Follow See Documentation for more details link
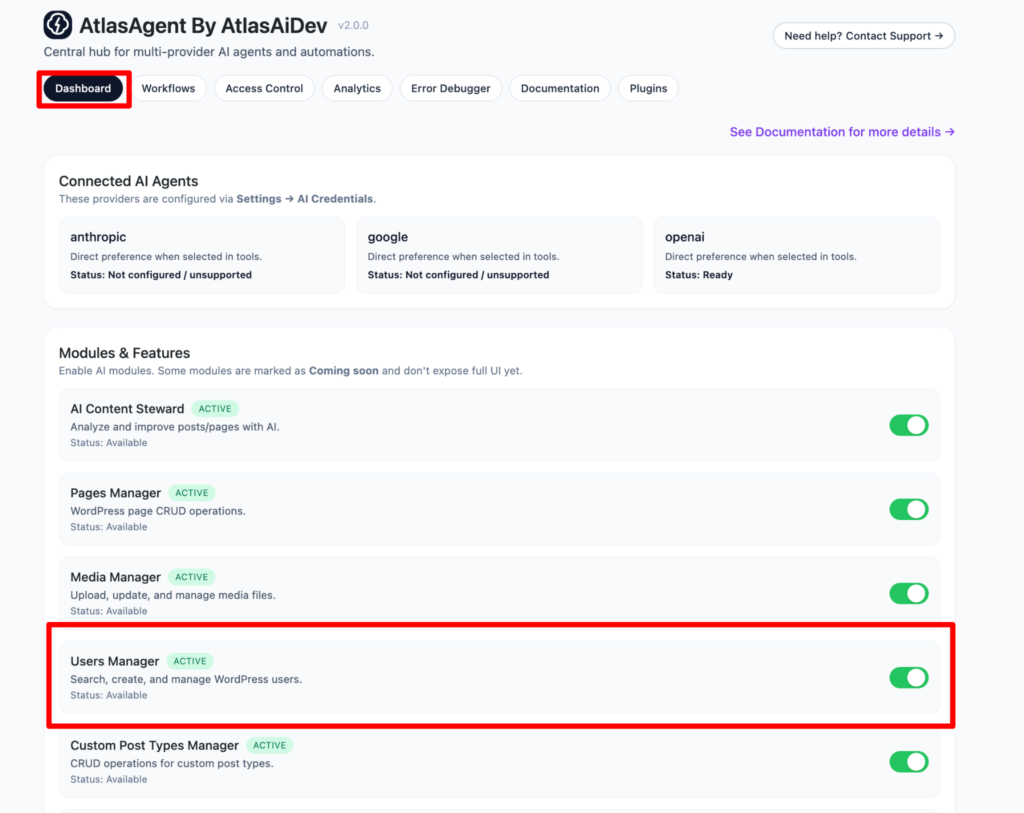Image resolution: width=1024 pixels, height=813 pixels. [842, 132]
